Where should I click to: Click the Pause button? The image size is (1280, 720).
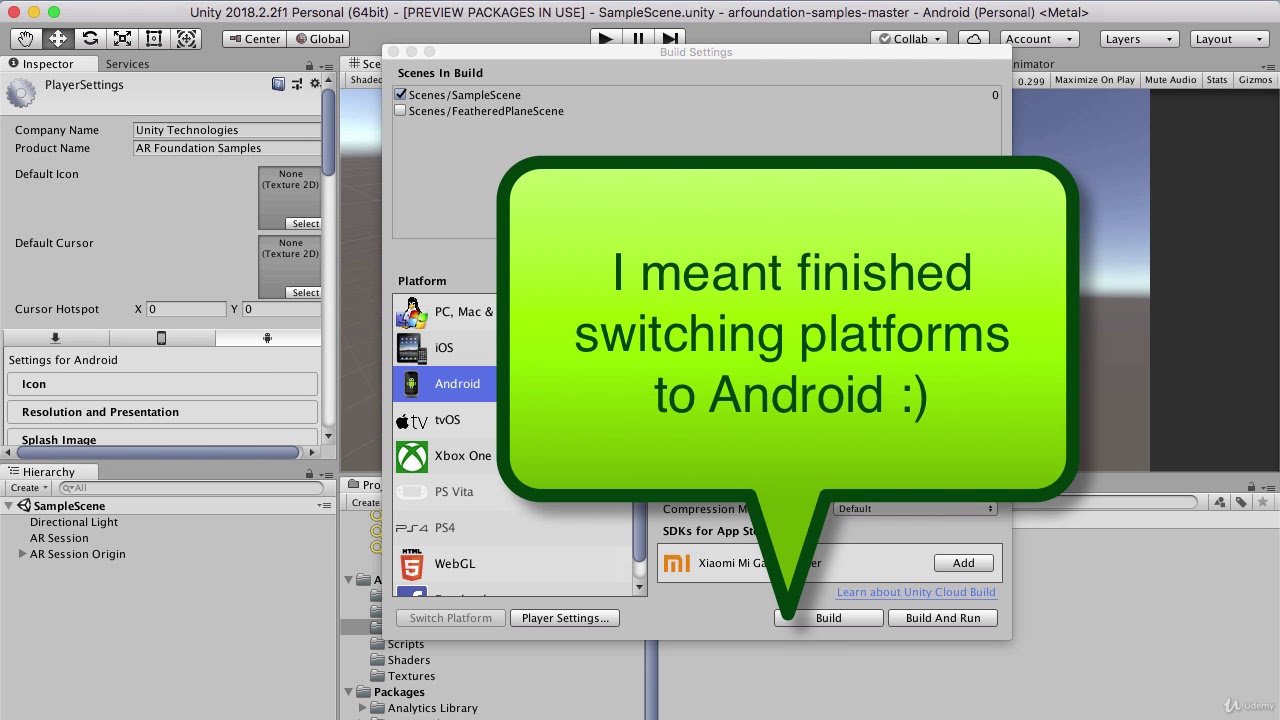[x=638, y=39]
